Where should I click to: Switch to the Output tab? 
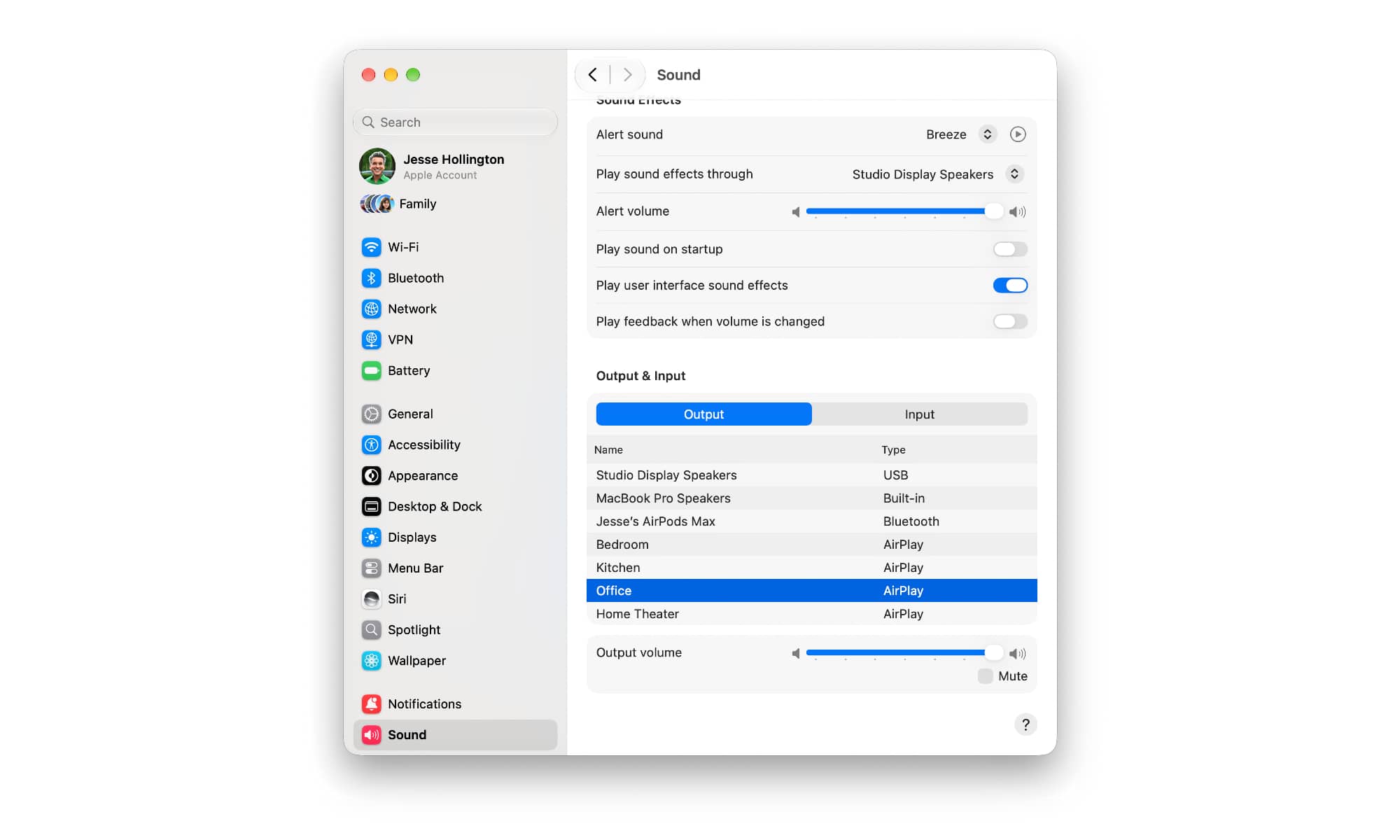[703, 414]
